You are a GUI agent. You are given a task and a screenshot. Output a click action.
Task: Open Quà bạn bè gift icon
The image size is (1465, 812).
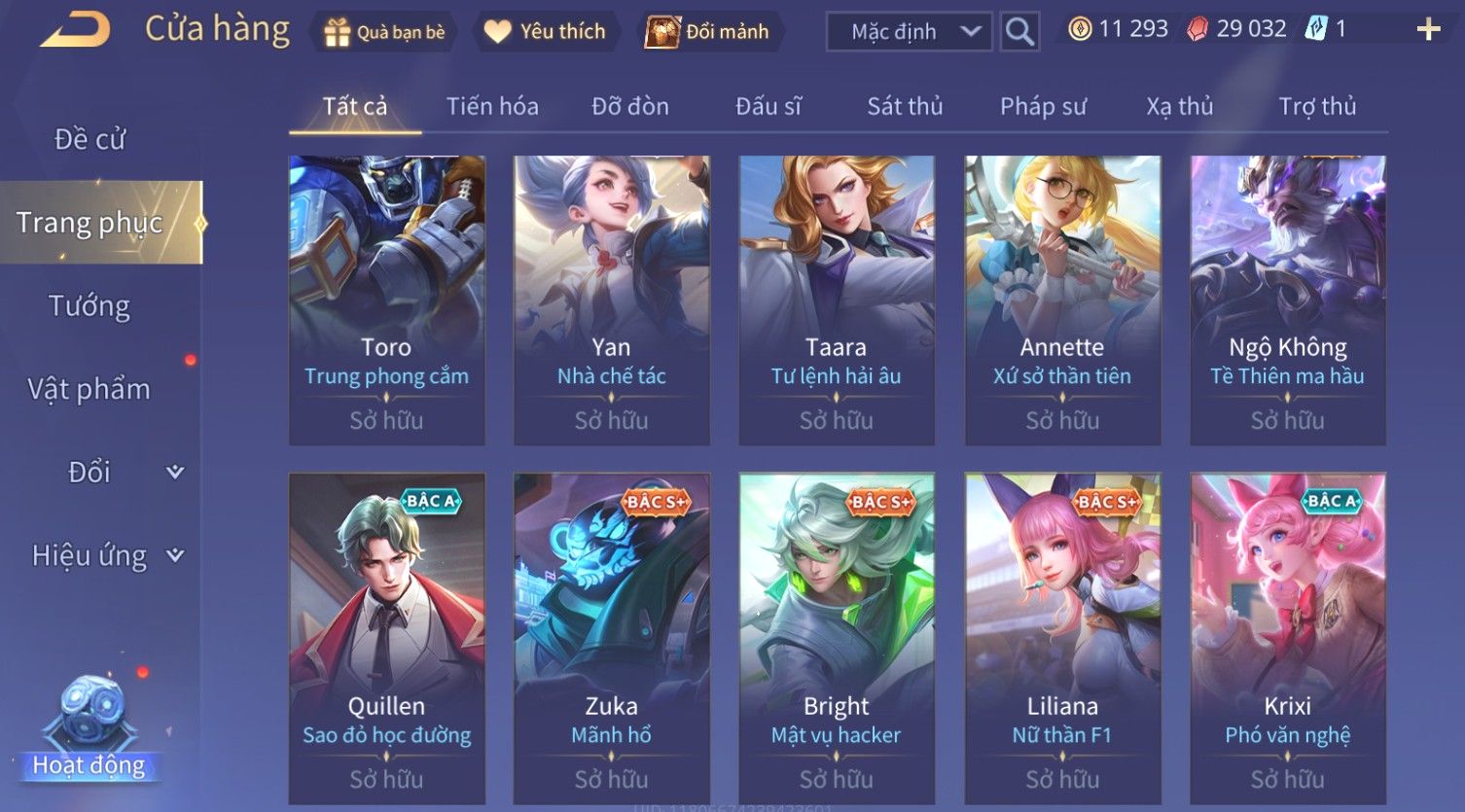pyautogui.click(x=337, y=32)
